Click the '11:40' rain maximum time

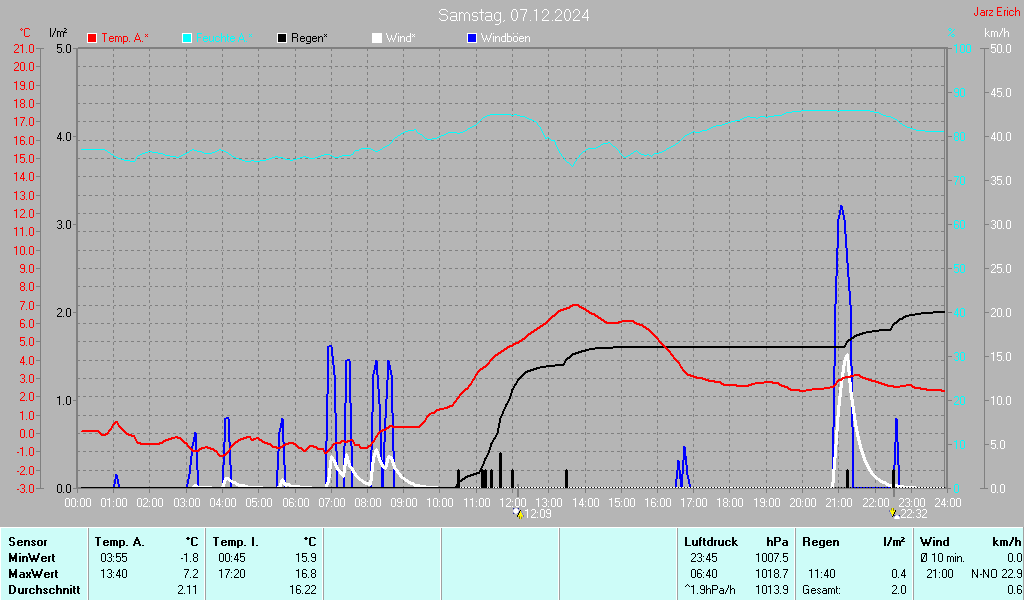(x=822, y=574)
